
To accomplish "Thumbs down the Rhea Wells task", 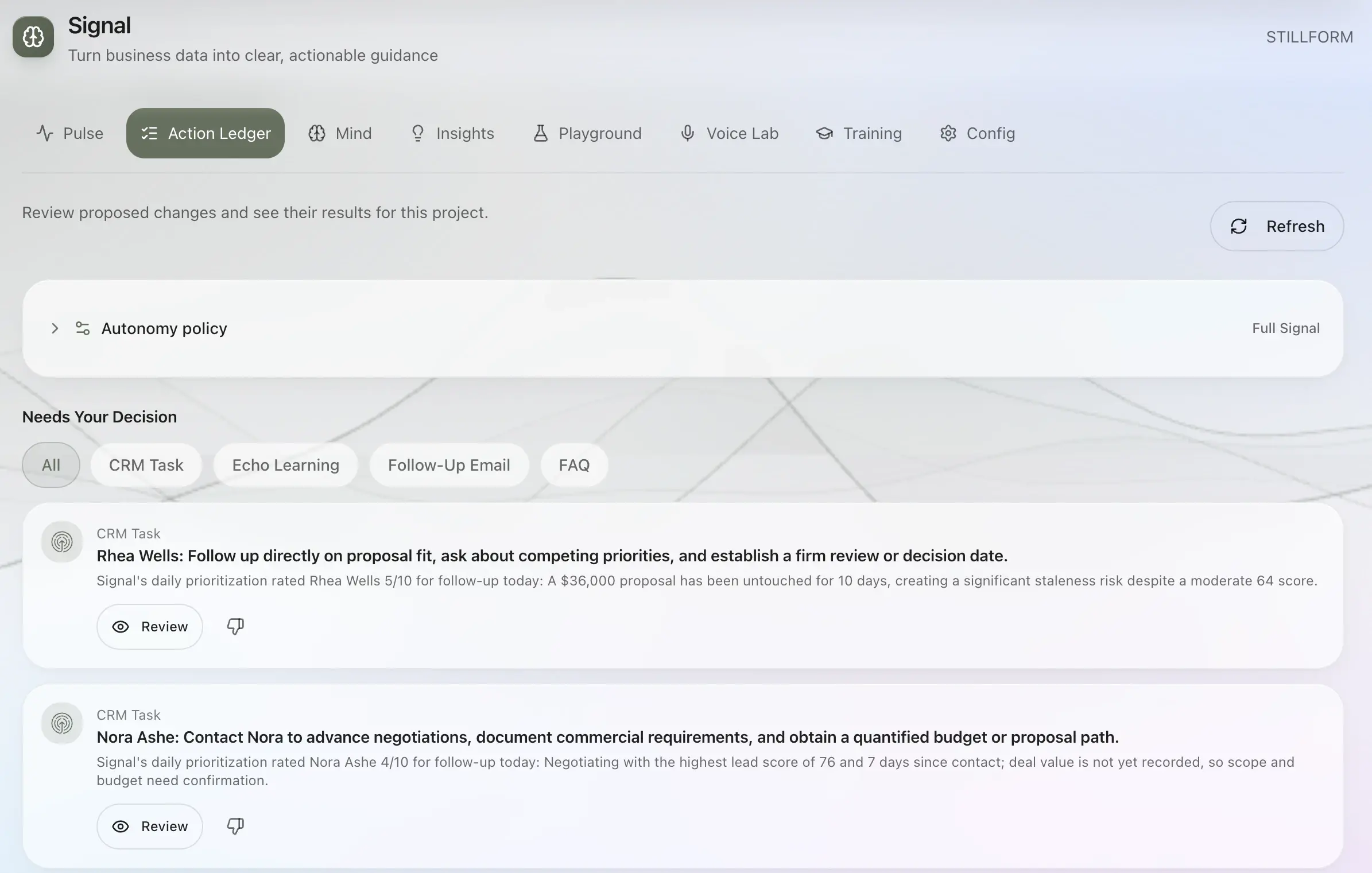I will point(235,627).
